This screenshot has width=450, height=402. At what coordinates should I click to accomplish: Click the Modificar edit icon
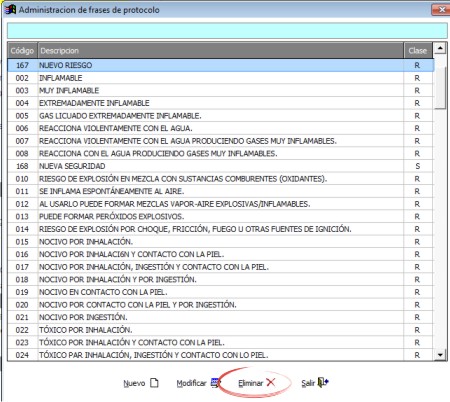[x=215, y=383]
